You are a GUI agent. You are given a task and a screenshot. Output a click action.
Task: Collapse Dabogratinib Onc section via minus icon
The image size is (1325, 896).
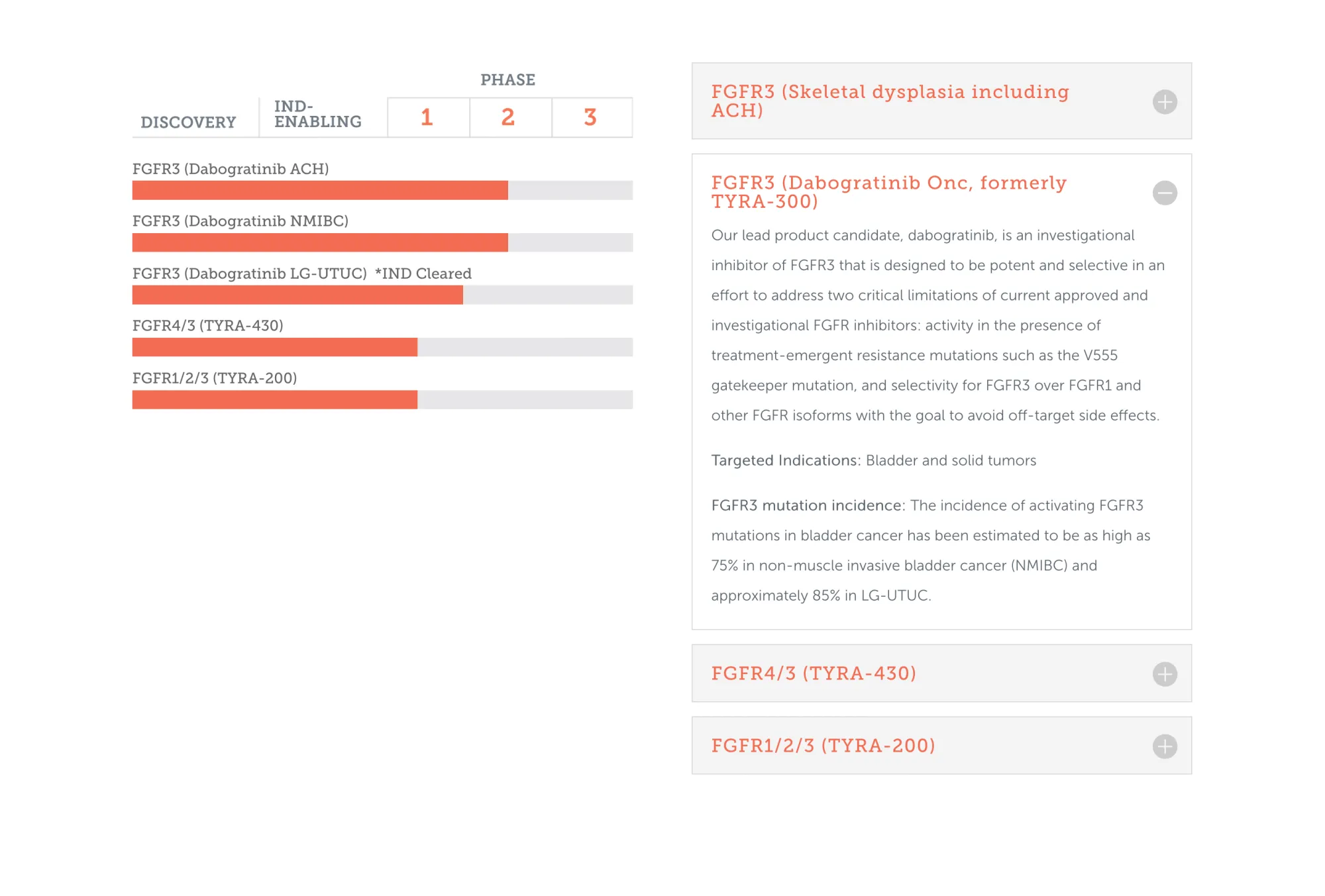tap(1164, 193)
